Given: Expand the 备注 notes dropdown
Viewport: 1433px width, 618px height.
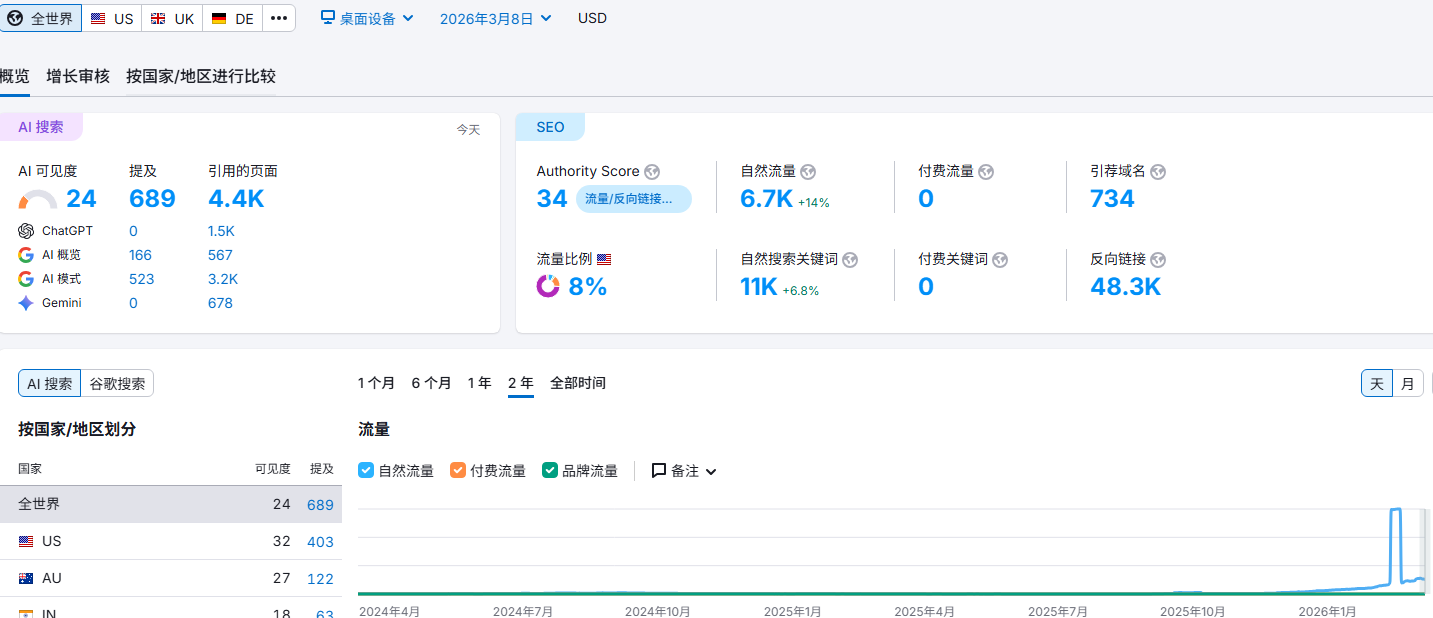Looking at the screenshot, I should pyautogui.click(x=685, y=471).
